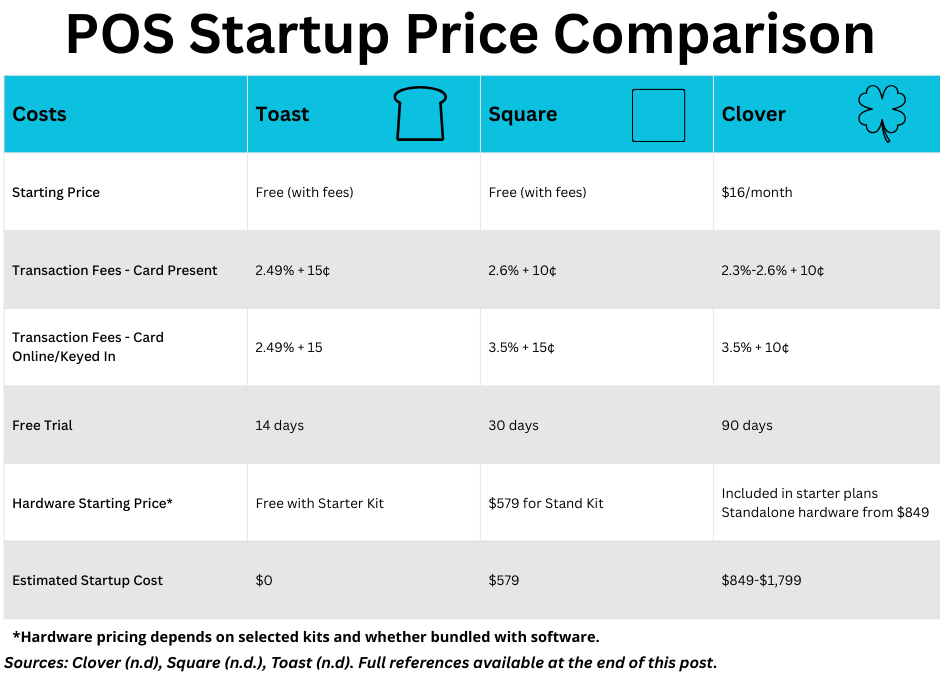Select the Square column header text

click(522, 115)
